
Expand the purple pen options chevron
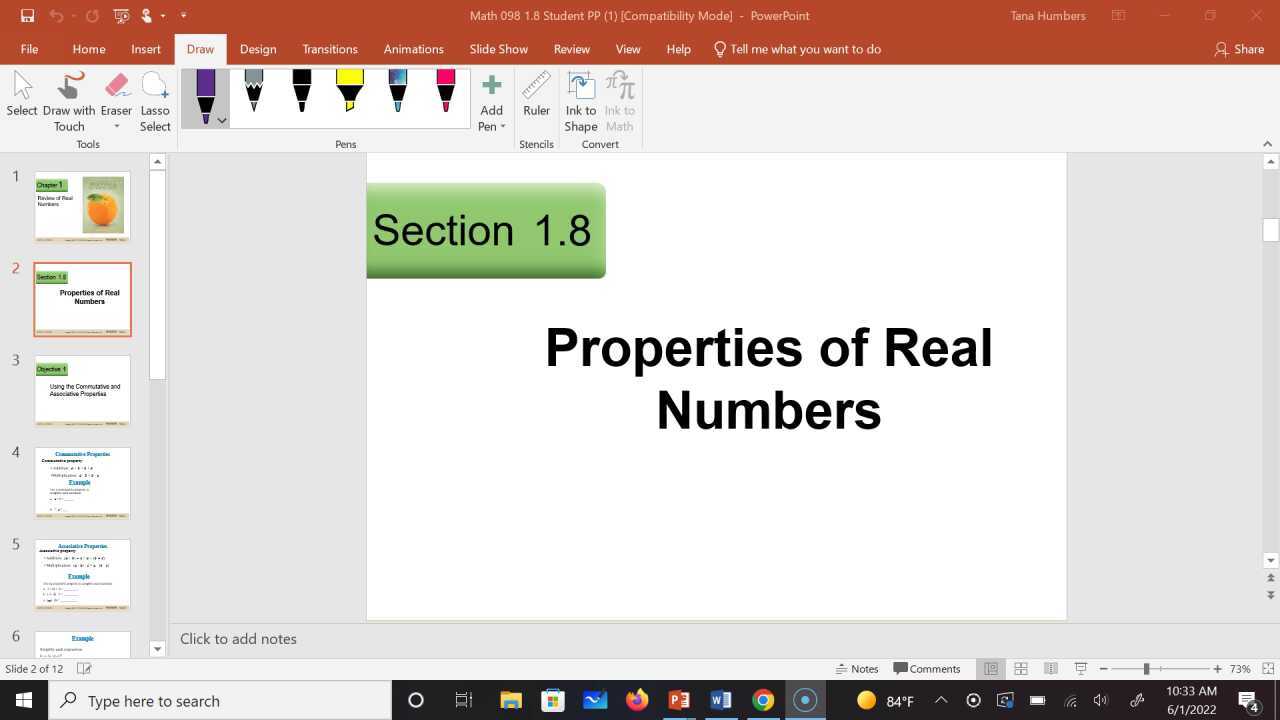click(221, 120)
